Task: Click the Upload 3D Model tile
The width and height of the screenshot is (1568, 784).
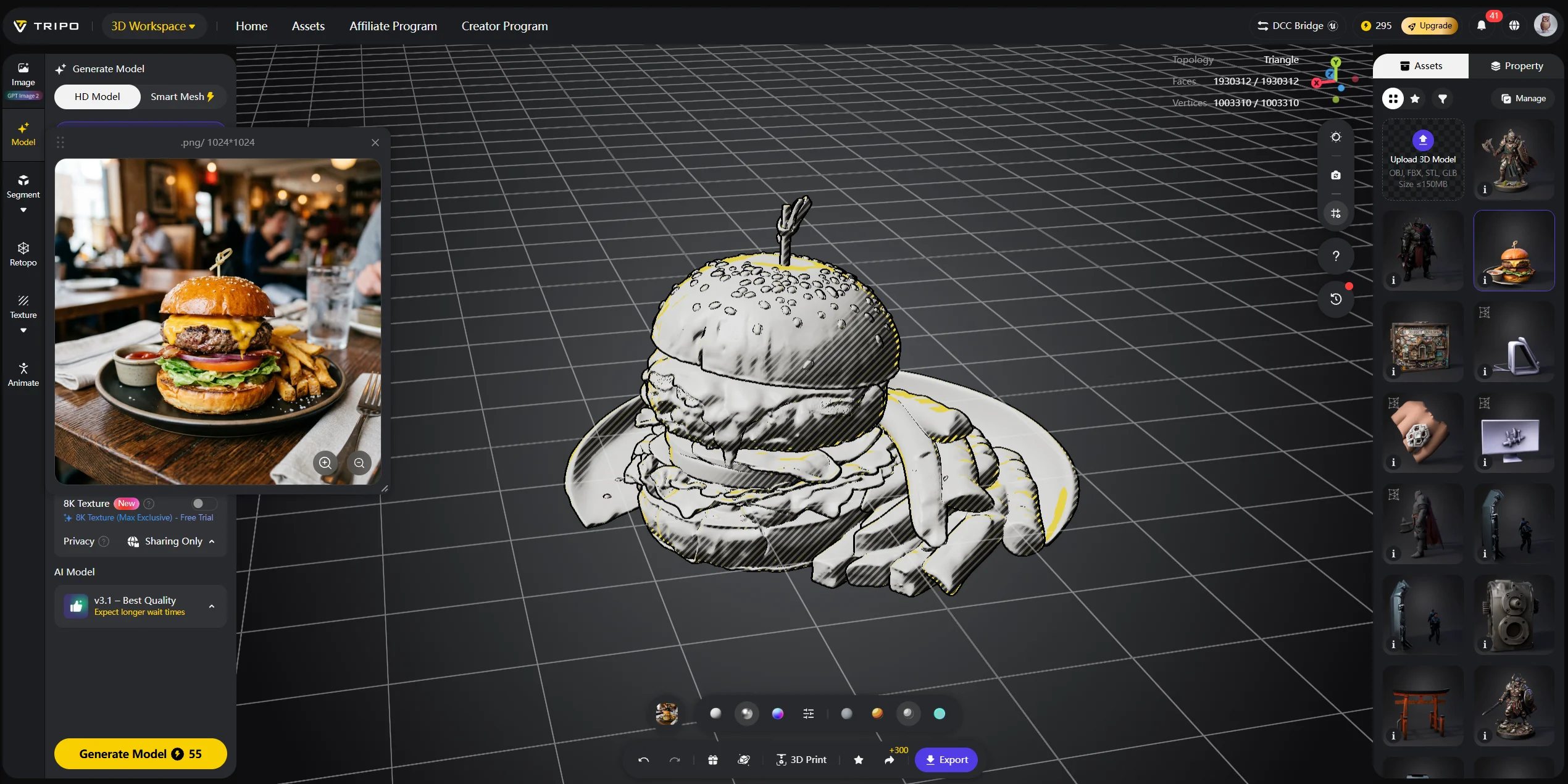Action: point(1423,160)
